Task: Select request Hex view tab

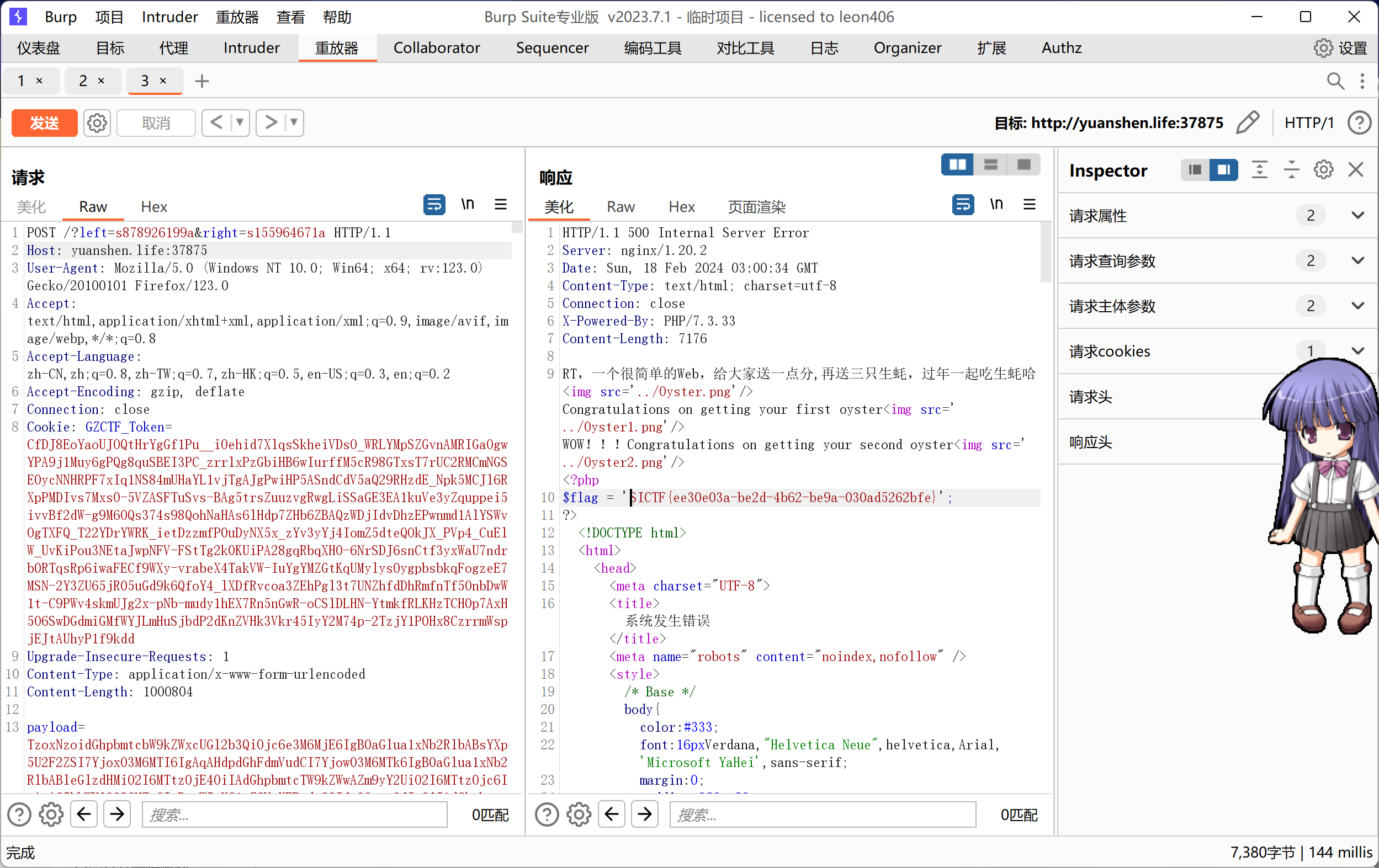Action: [154, 207]
